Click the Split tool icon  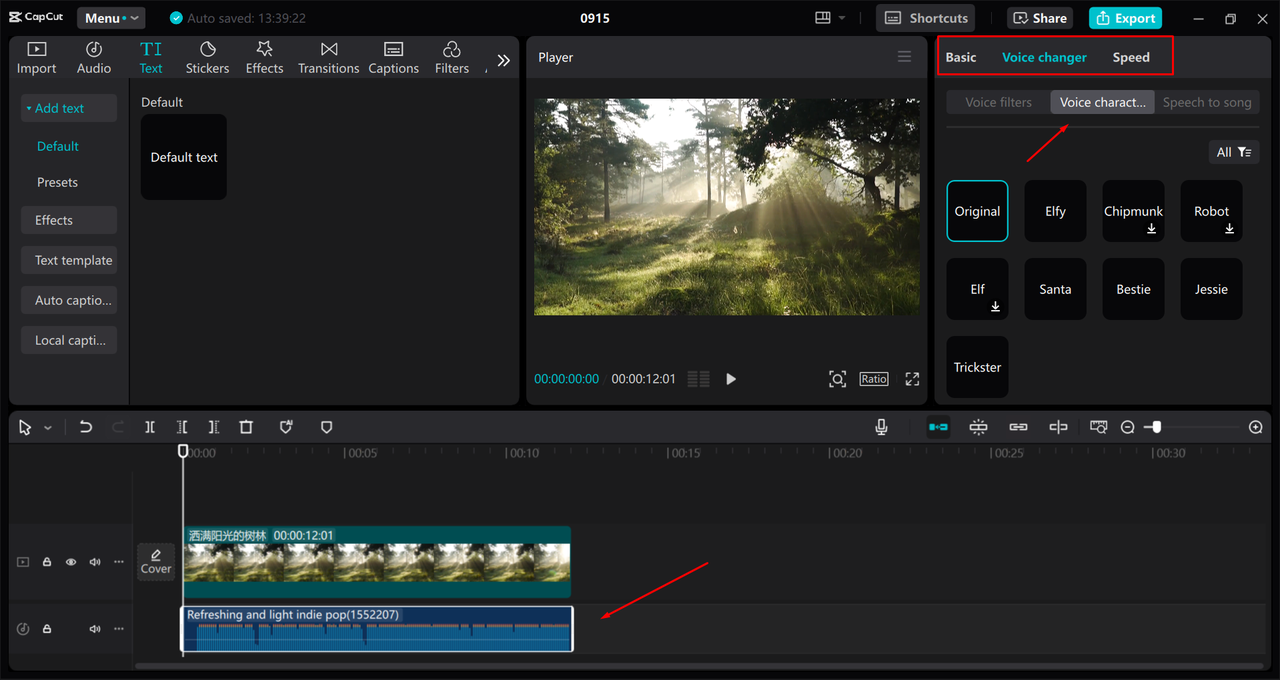click(149, 427)
